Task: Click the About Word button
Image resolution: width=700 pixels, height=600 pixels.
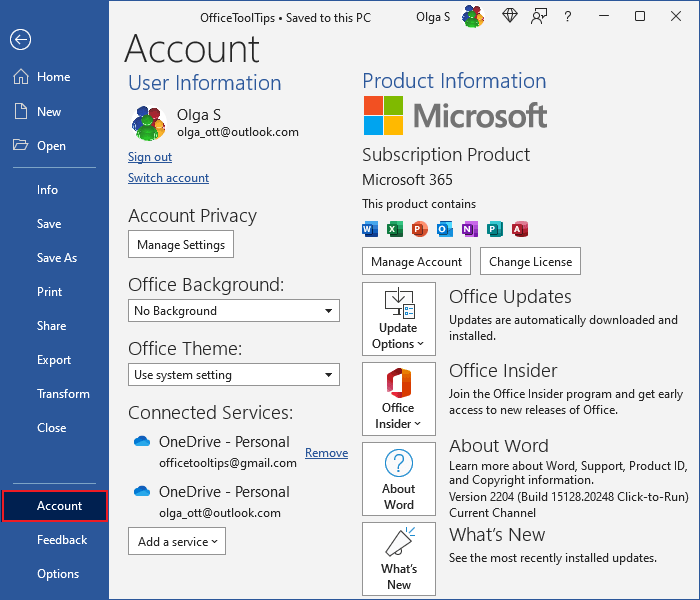Action: coord(399,479)
